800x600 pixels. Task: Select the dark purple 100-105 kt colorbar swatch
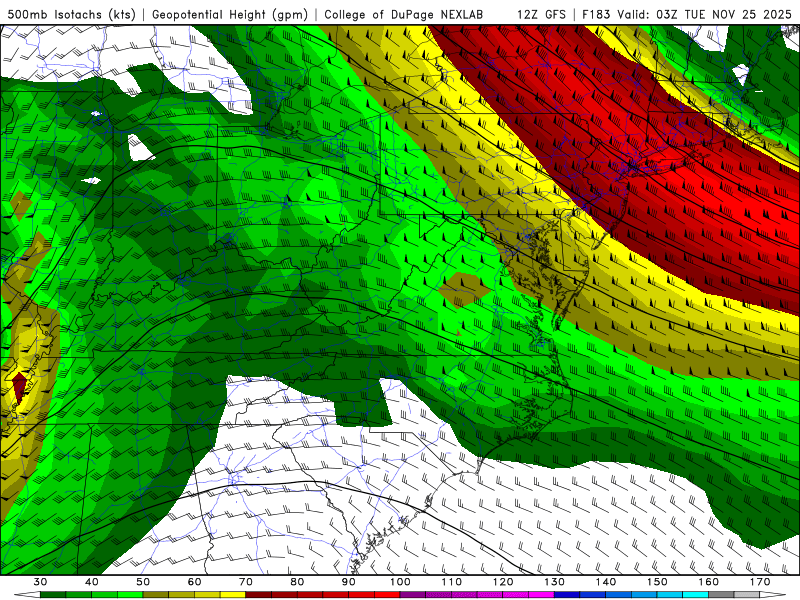point(413,595)
